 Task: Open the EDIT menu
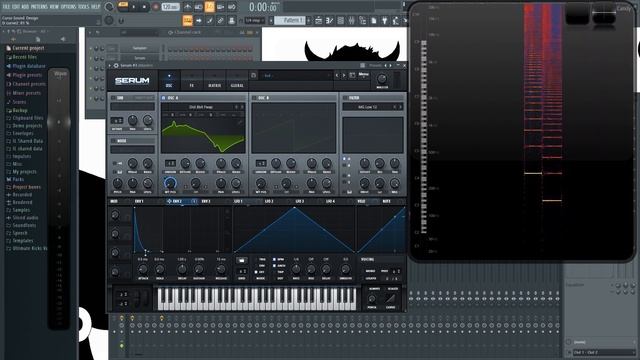[16, 7]
